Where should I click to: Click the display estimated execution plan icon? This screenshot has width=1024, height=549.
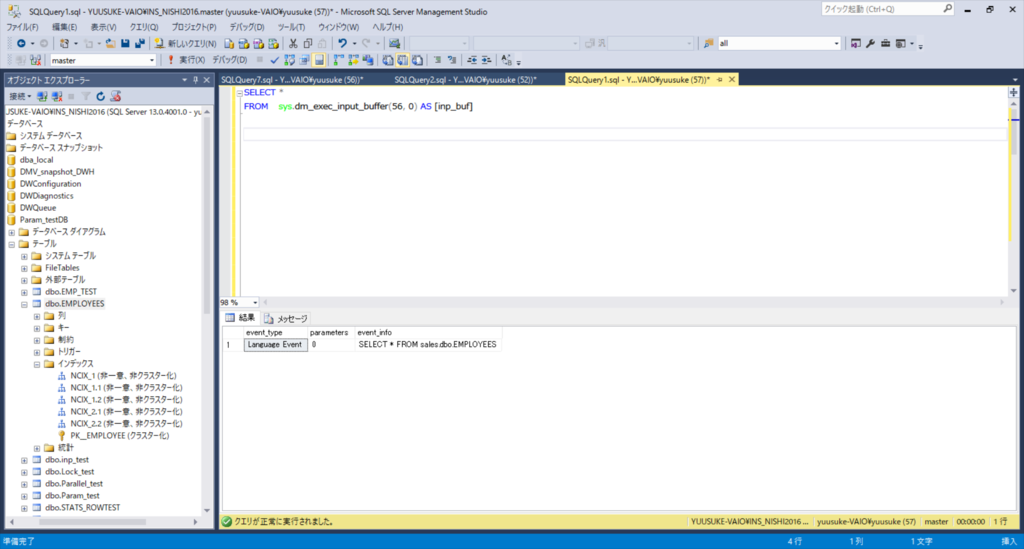click(289, 60)
